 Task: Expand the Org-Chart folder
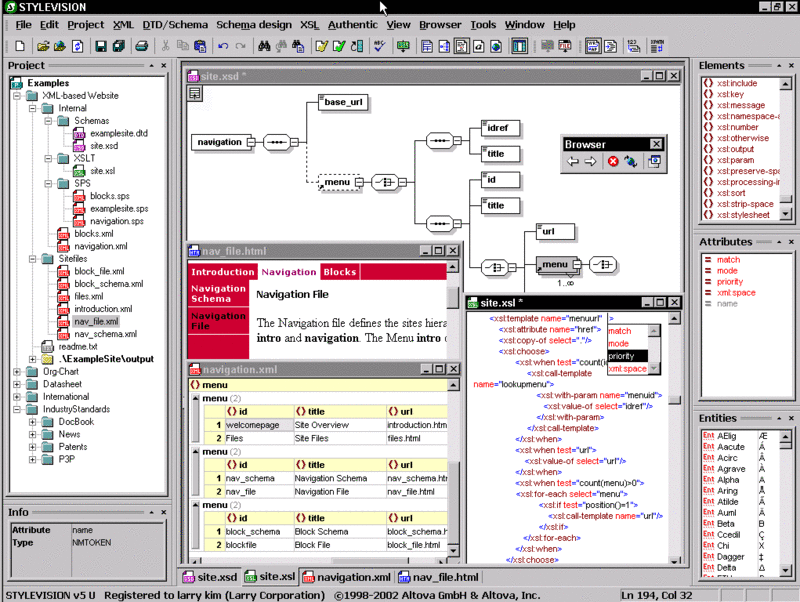(x=17, y=371)
